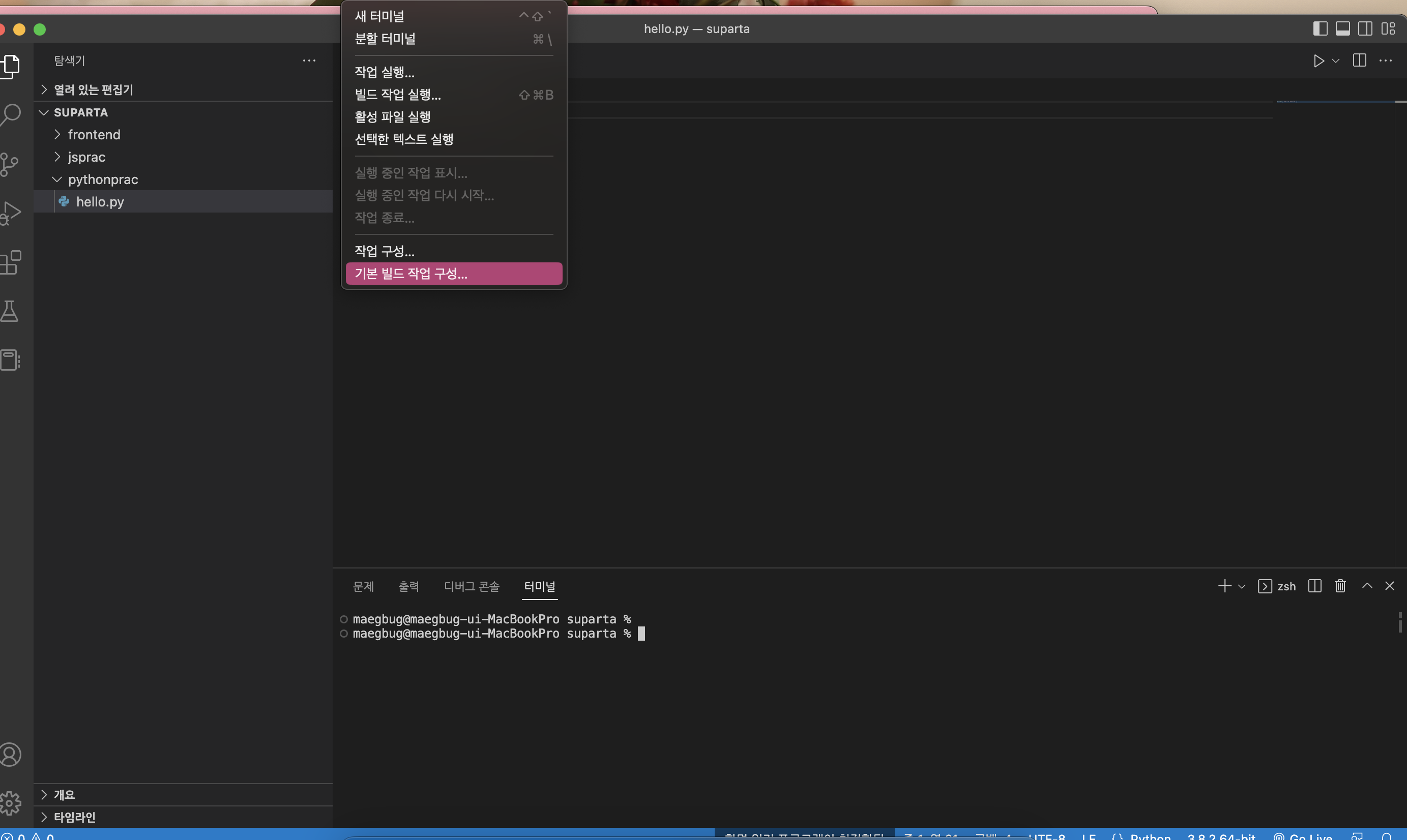Open the Run and Debug view

(x=10, y=213)
